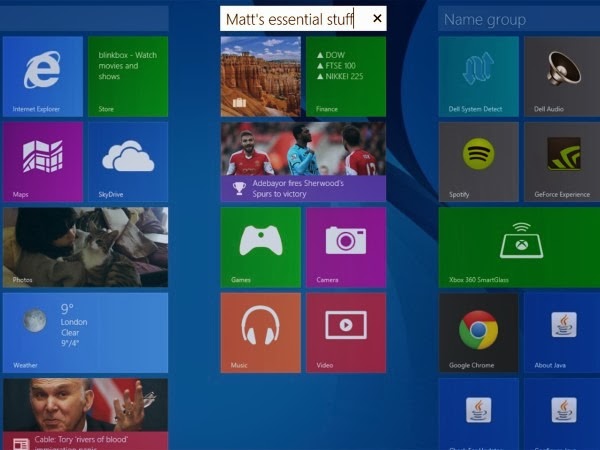Screen dimensions: 600x450
Task: Open the Xbox 360 SmartGlass tile
Action: 519,247
